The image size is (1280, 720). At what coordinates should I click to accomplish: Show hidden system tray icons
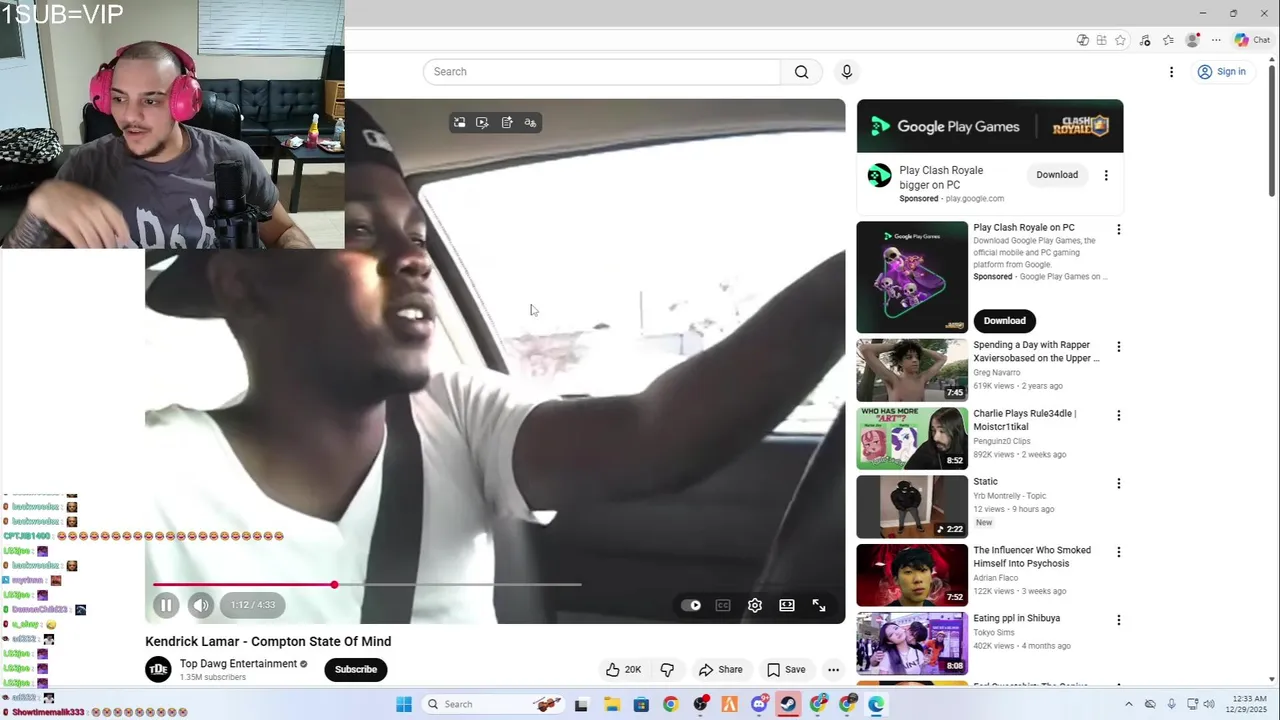[x=1129, y=704]
